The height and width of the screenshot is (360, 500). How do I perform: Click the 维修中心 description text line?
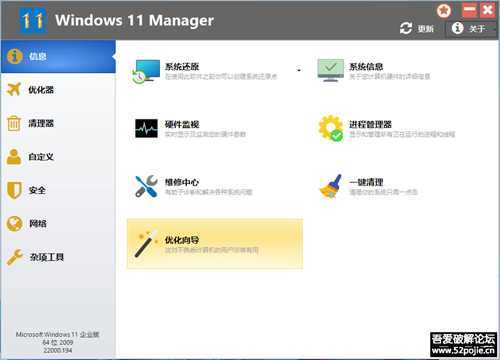208,192
